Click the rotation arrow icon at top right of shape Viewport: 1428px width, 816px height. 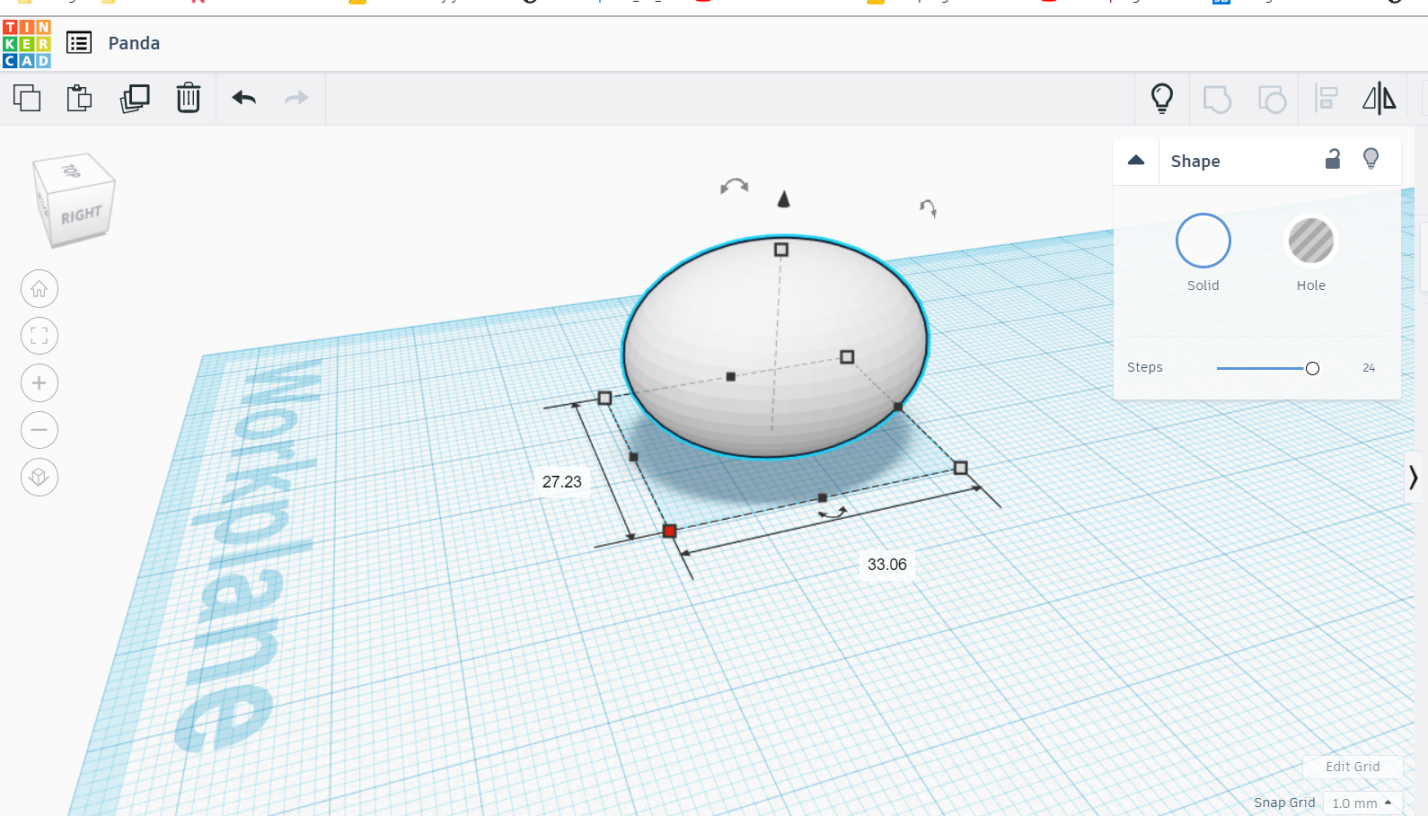pos(928,207)
